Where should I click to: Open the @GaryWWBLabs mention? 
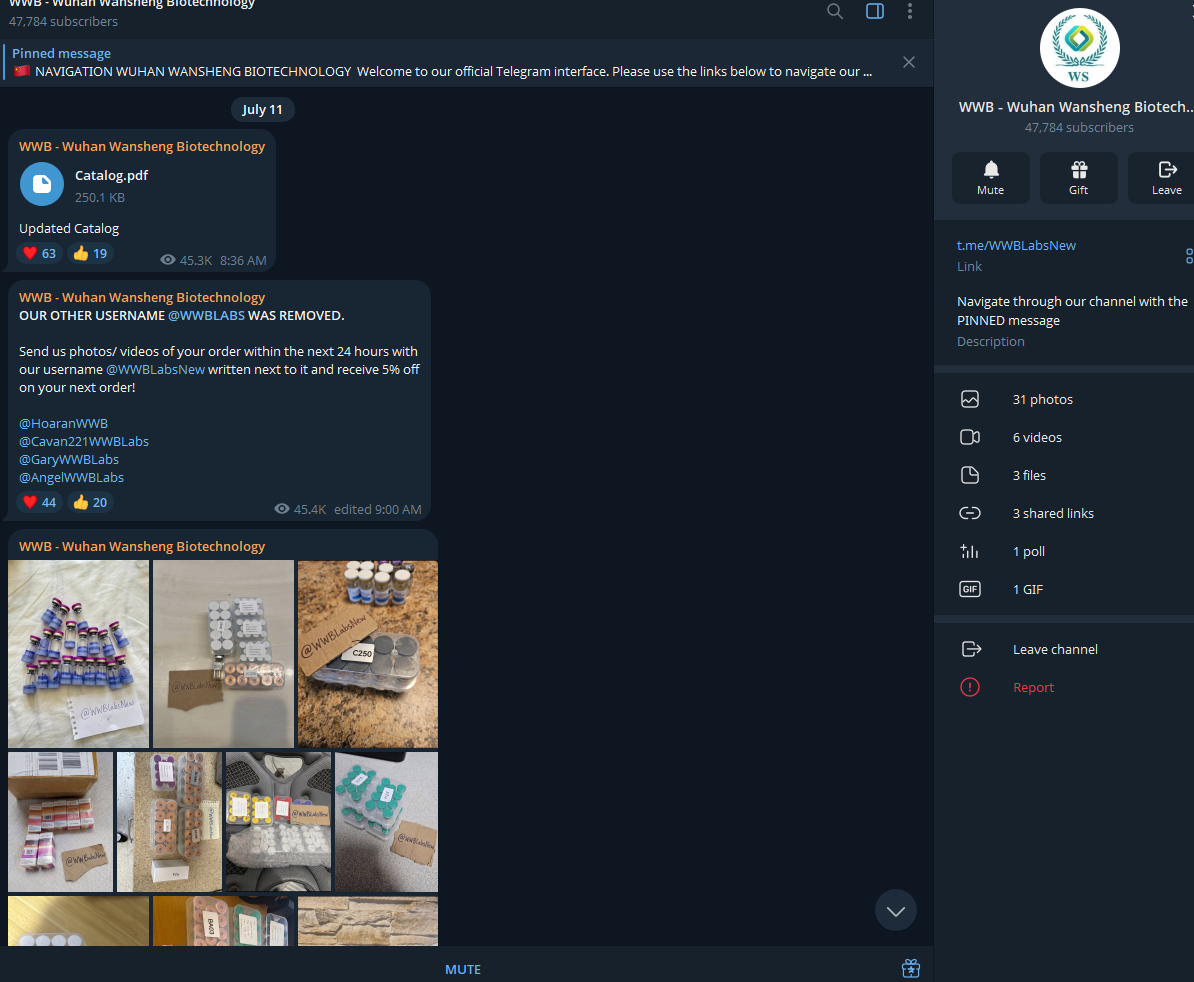tap(69, 460)
